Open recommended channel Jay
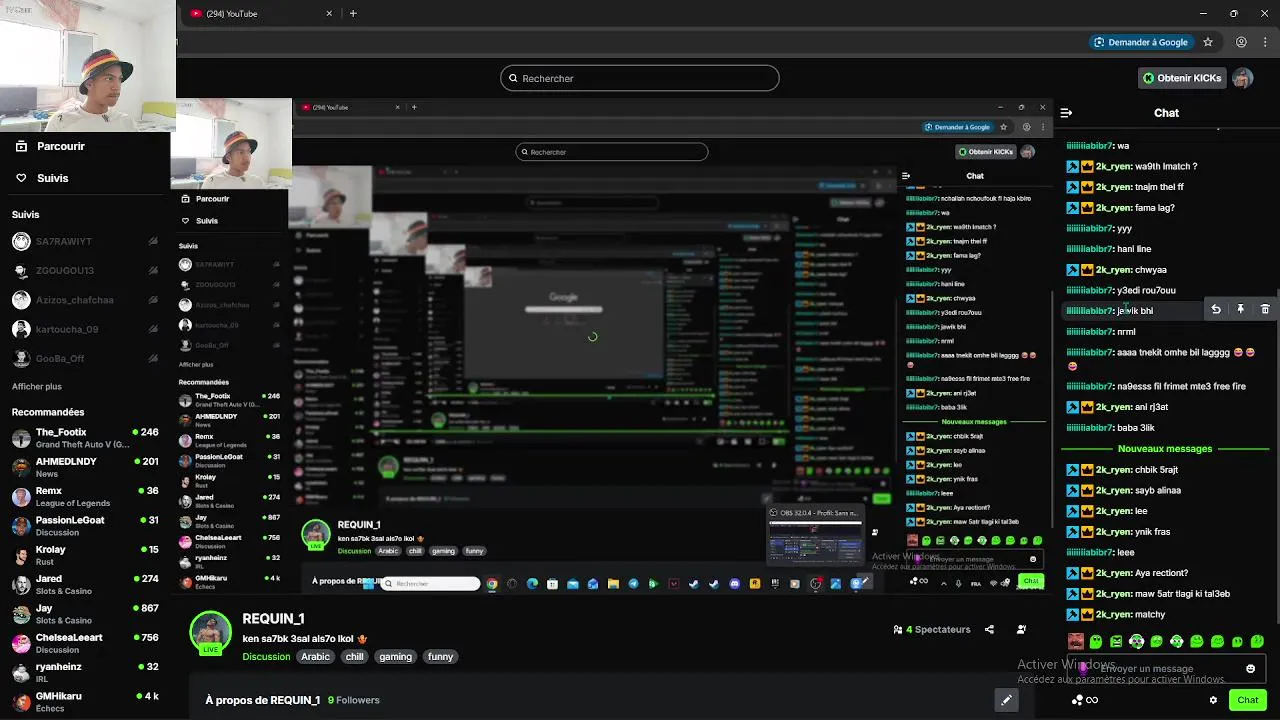1280x720 pixels. 85,614
